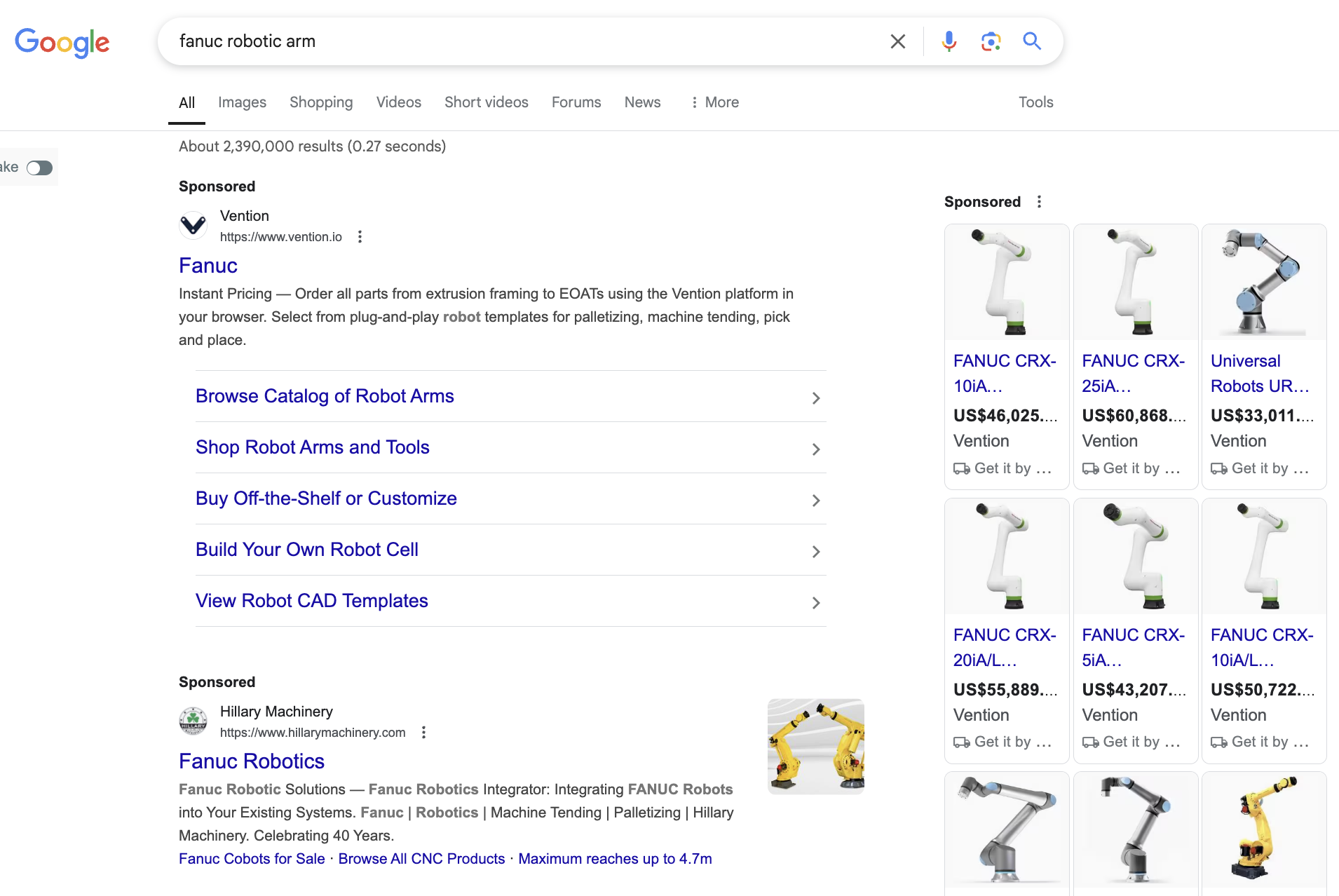Click the Vention favicon logo
The height and width of the screenshot is (896, 1339).
193,226
